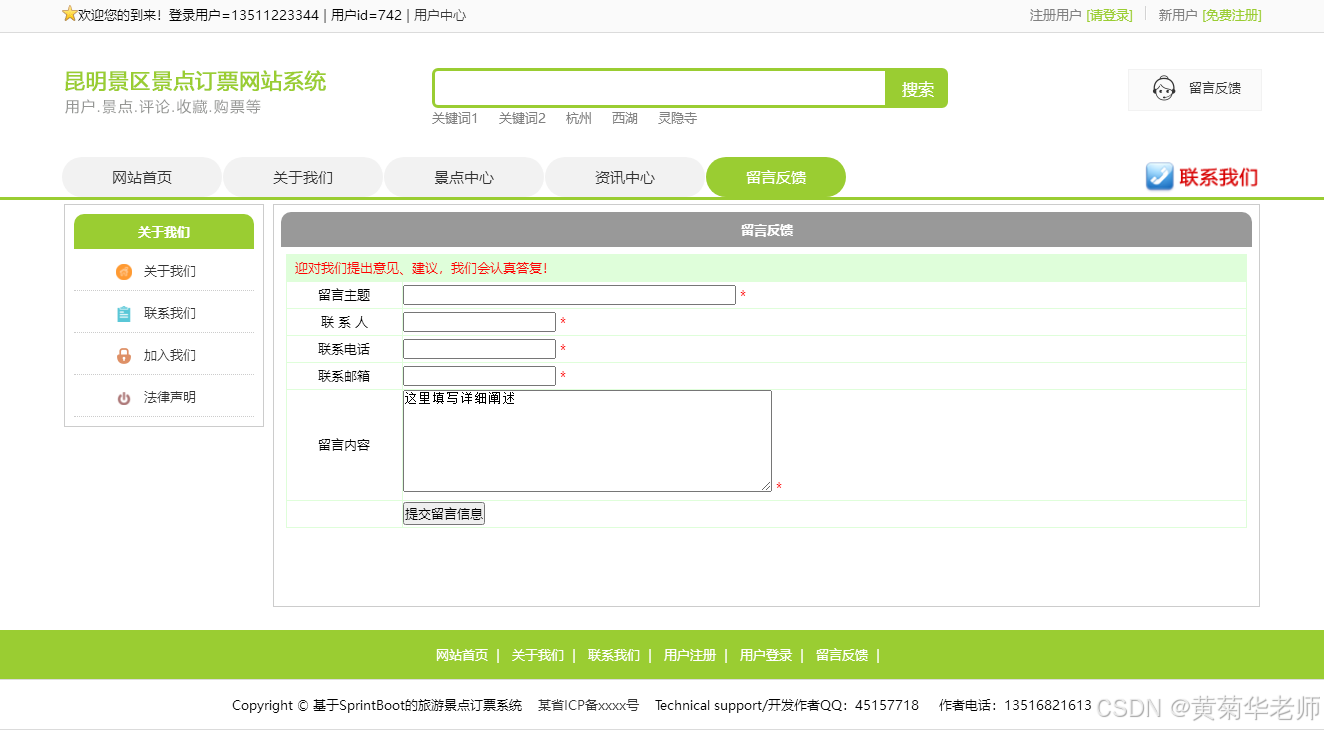Click inside the 留言主题 input field
This screenshot has height=730, width=1324.
coord(568,294)
